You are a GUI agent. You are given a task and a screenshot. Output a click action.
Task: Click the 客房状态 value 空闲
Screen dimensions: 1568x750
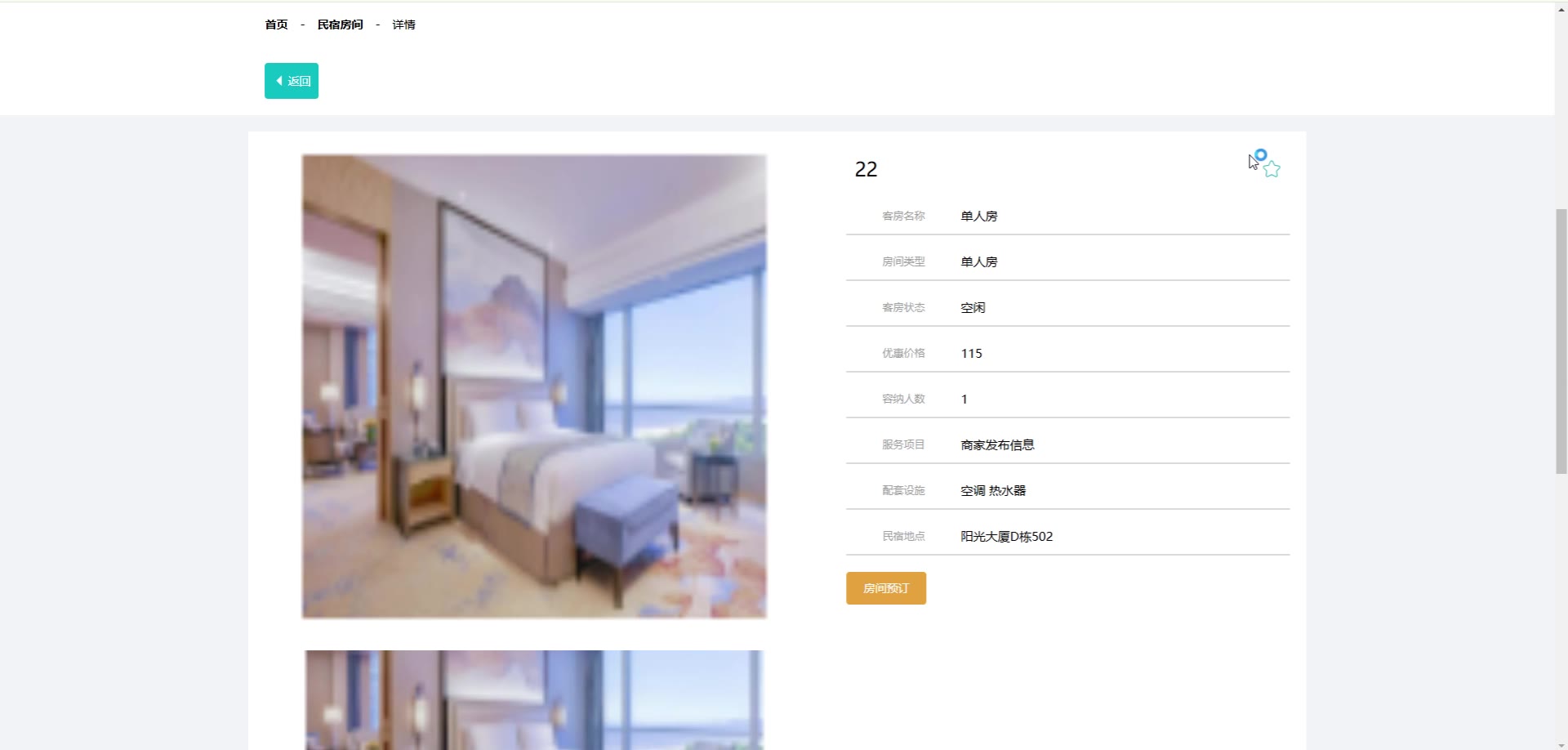point(973,307)
